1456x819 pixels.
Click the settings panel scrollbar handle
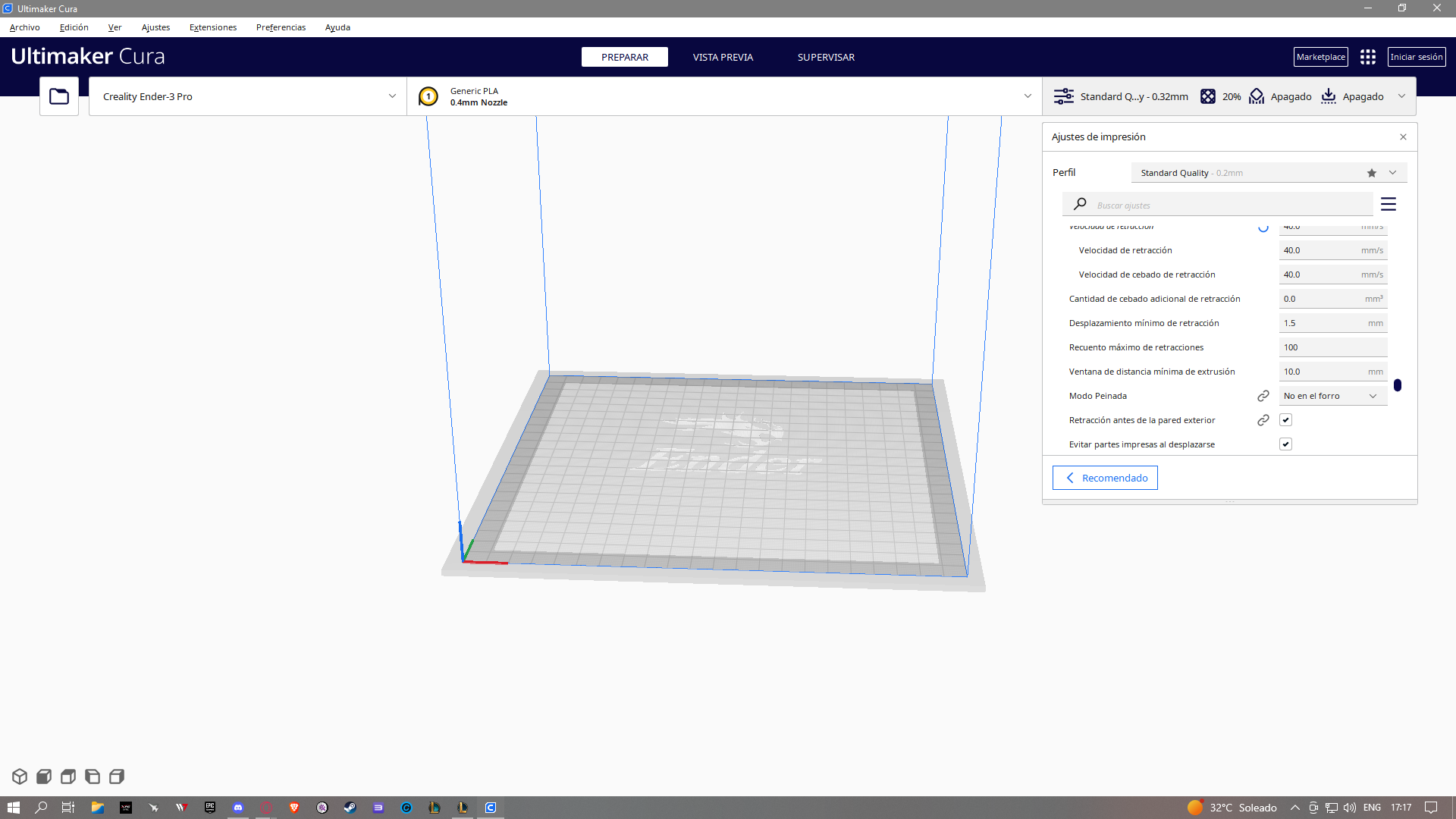tap(1398, 385)
